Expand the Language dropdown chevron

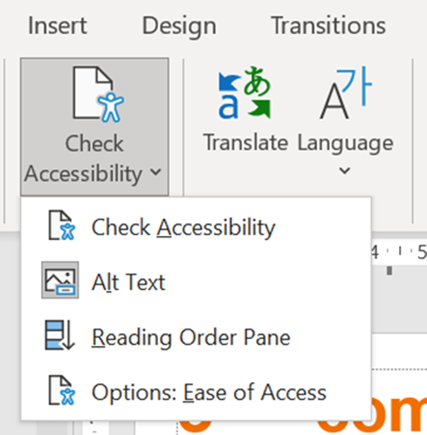(x=345, y=171)
